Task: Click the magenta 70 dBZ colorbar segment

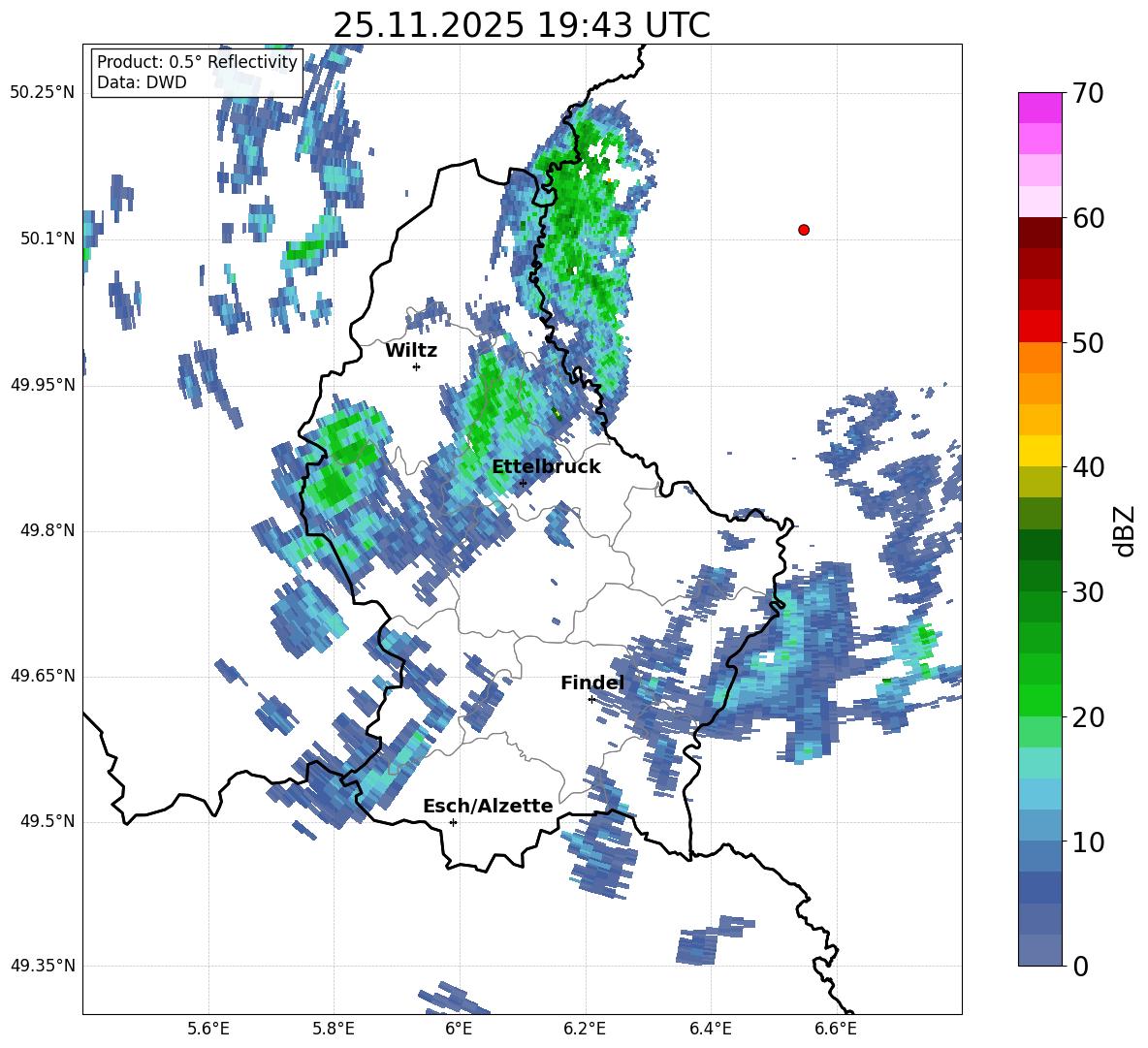Action: (x=1039, y=108)
